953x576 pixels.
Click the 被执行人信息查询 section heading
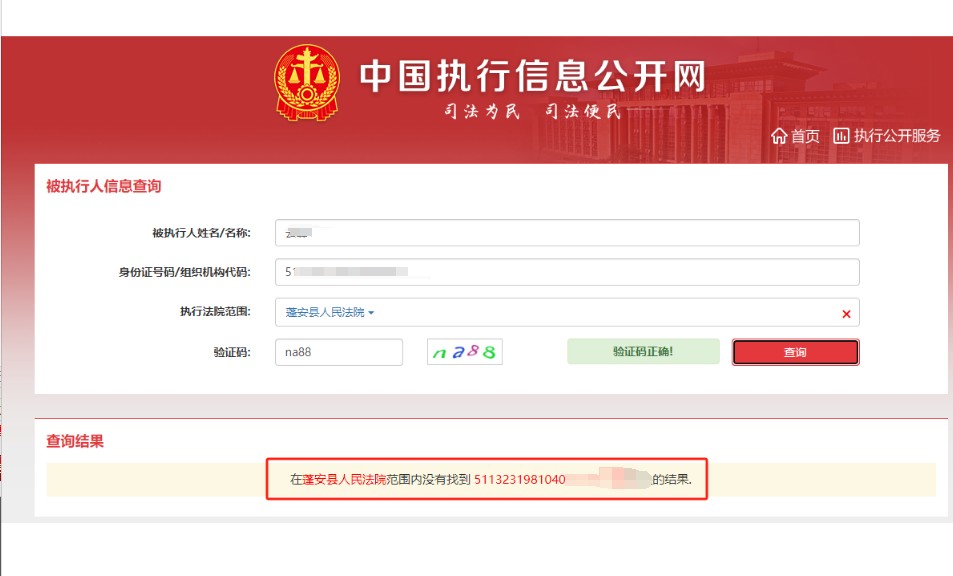point(103,186)
